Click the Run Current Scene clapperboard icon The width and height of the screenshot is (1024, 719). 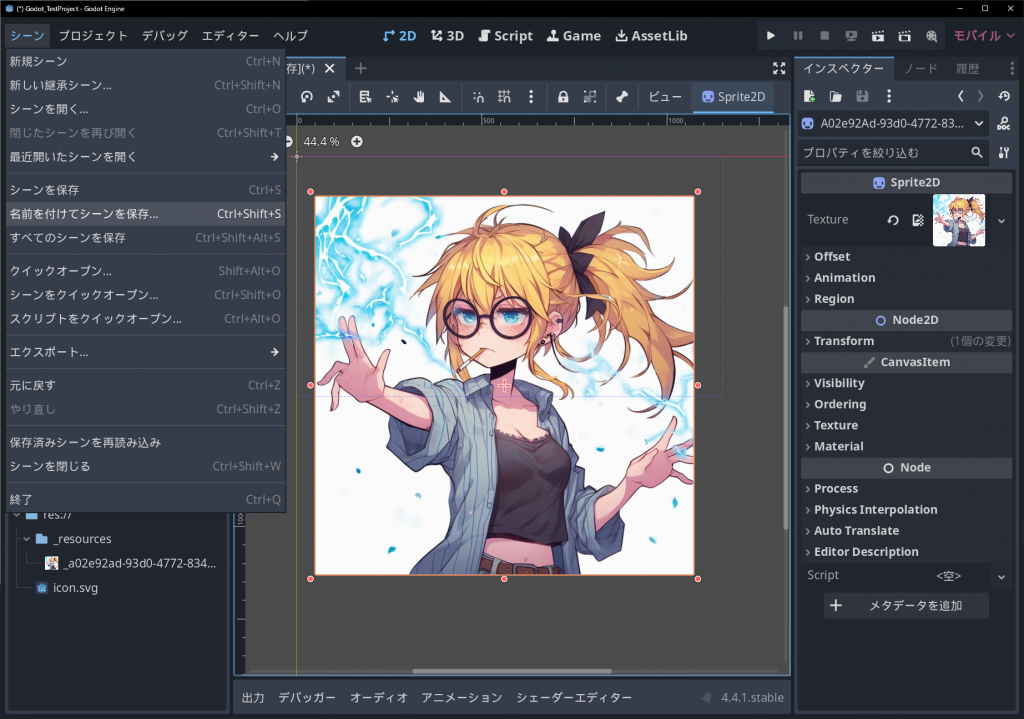coord(878,36)
